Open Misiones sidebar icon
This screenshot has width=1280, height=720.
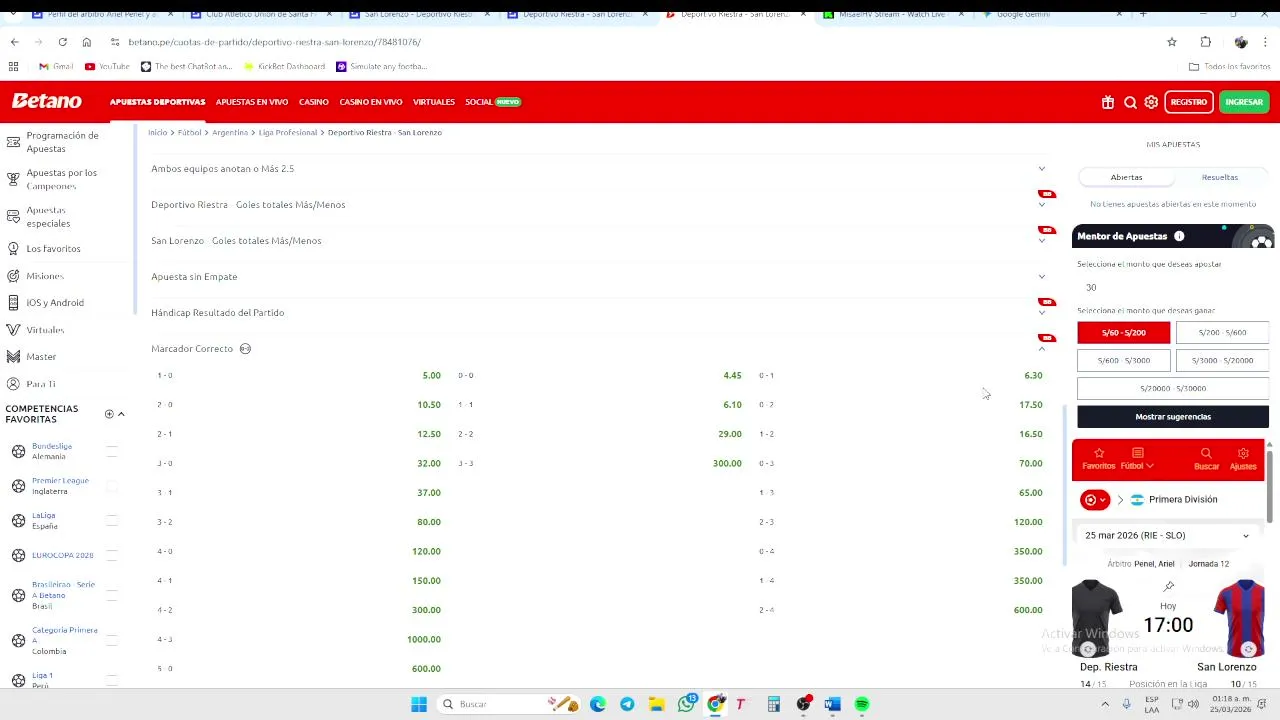point(13,276)
